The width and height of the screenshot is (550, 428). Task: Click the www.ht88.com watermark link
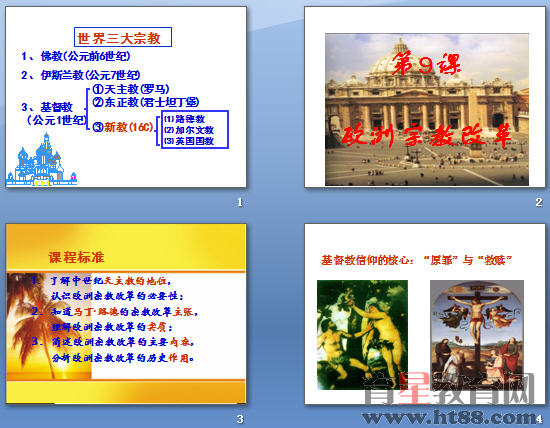(450, 417)
